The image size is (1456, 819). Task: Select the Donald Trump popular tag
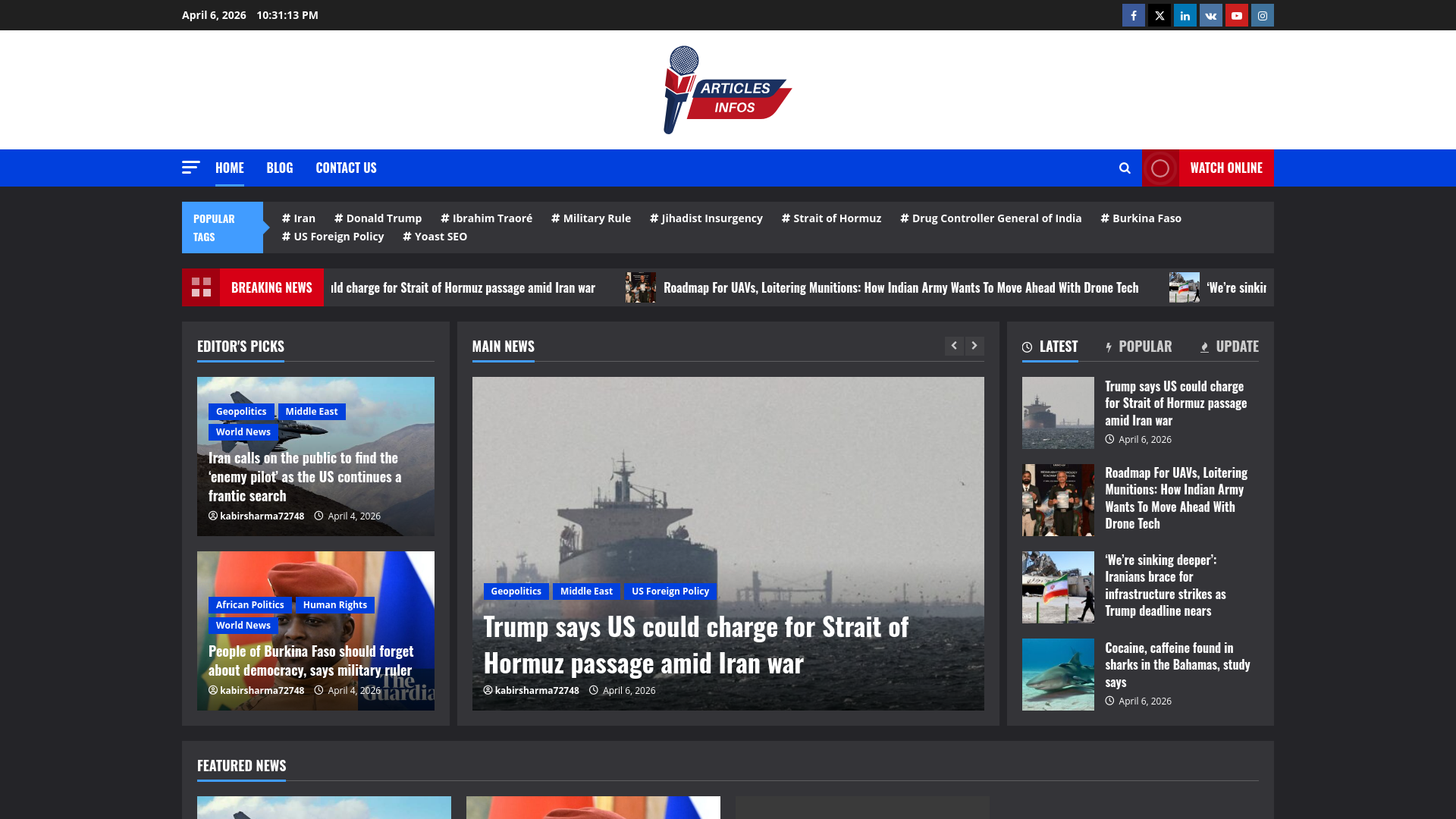click(x=378, y=218)
